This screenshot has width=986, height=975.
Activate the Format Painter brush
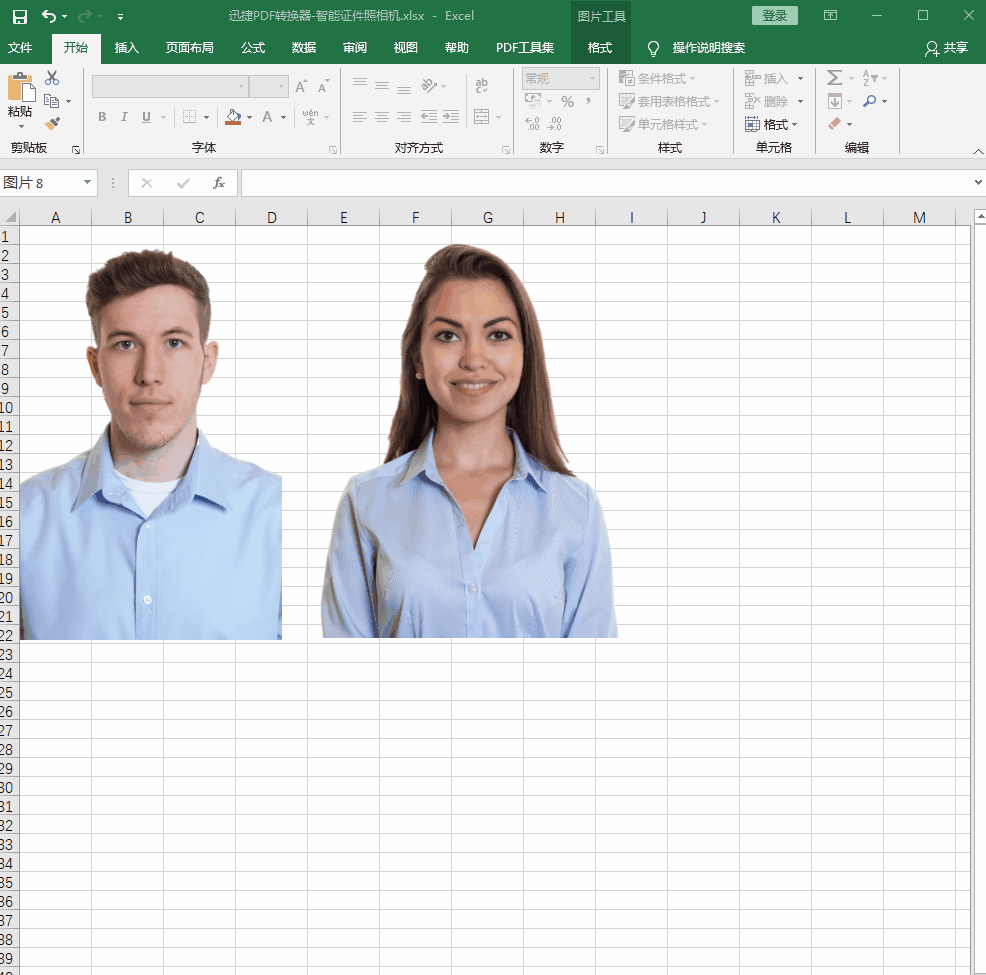pos(52,124)
